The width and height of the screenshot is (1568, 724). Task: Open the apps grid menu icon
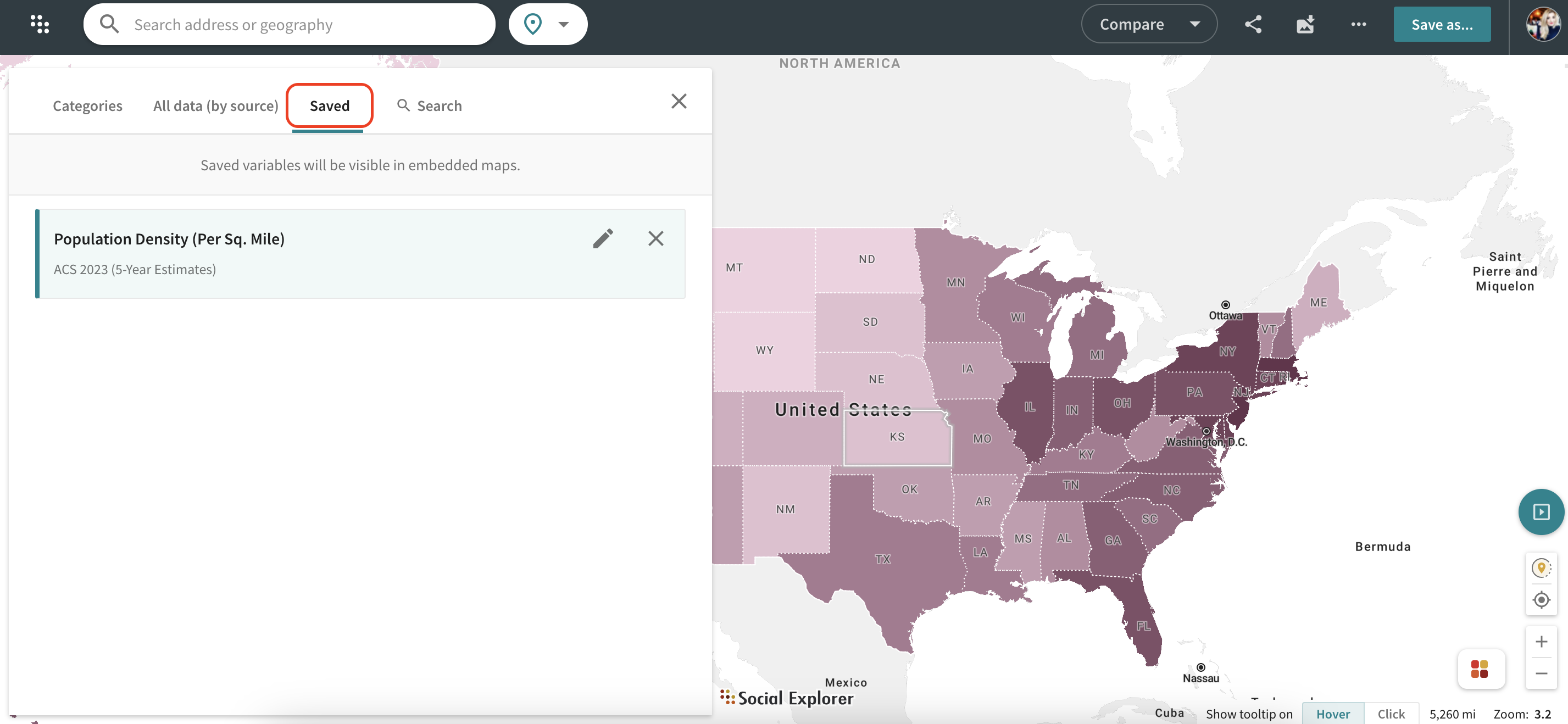(40, 24)
